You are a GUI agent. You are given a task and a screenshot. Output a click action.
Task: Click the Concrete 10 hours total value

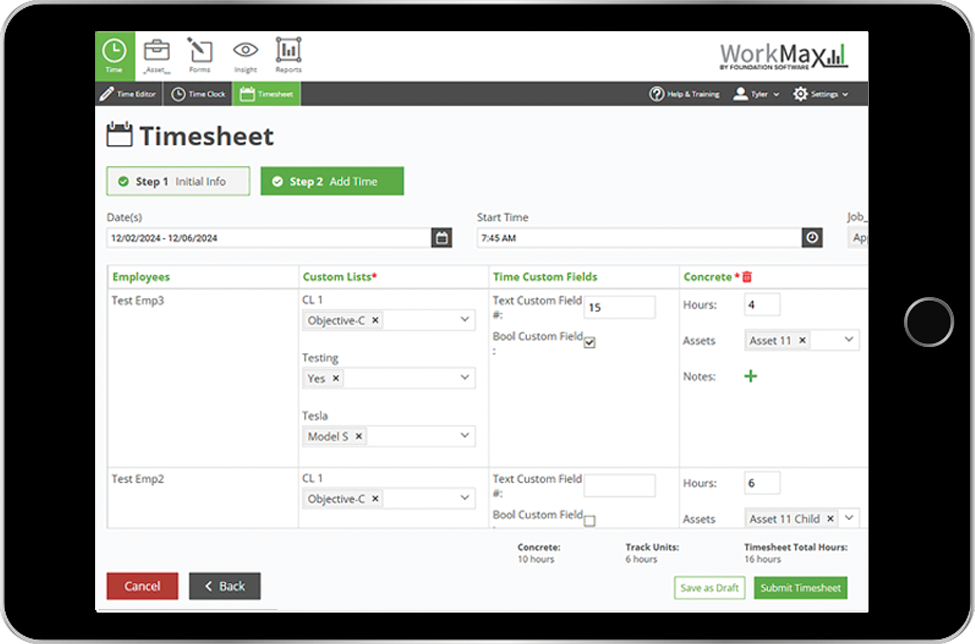(x=536, y=559)
